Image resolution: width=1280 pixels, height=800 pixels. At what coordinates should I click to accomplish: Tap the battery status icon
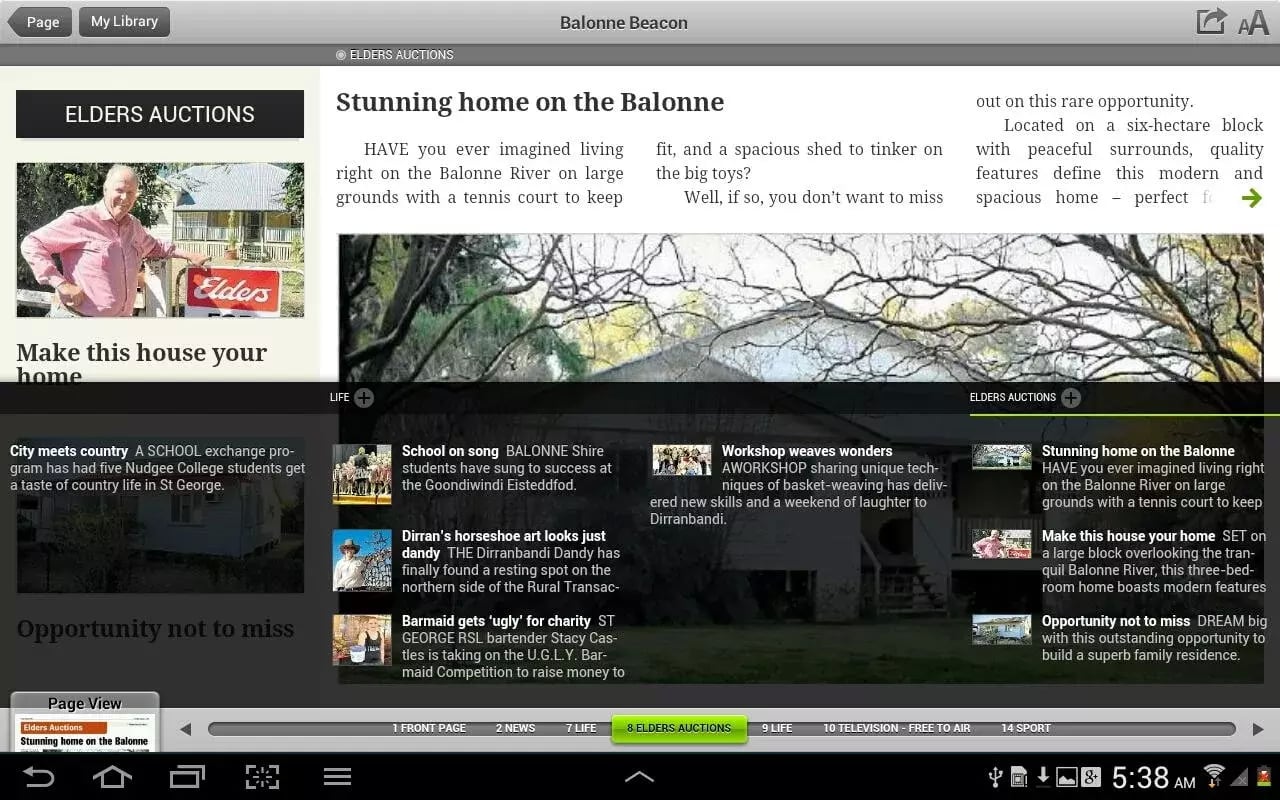point(1264,776)
